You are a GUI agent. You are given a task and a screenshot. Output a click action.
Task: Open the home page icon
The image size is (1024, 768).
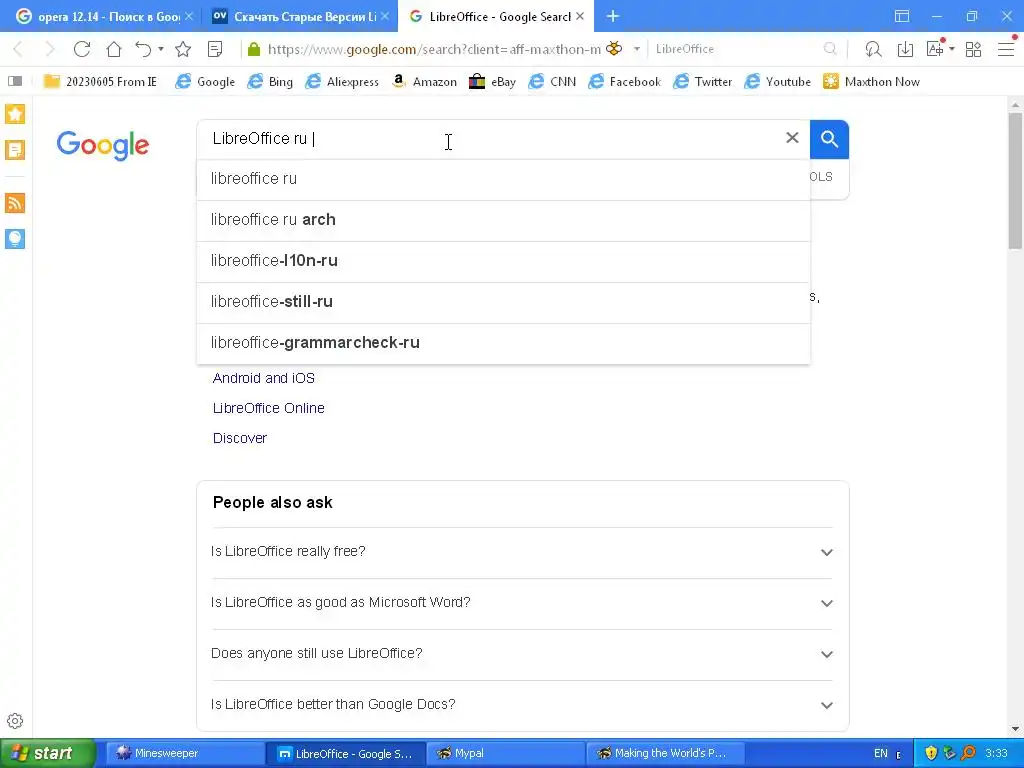(114, 49)
